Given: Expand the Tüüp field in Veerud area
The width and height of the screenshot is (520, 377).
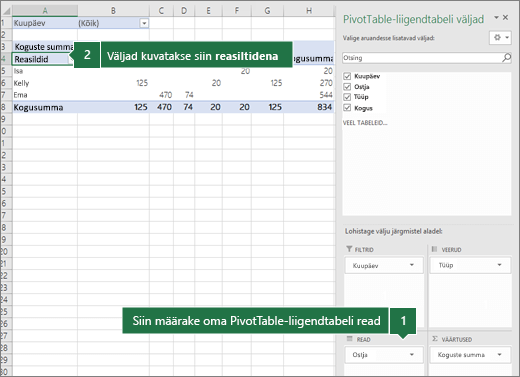Looking at the screenshot, I should click(x=499, y=265).
